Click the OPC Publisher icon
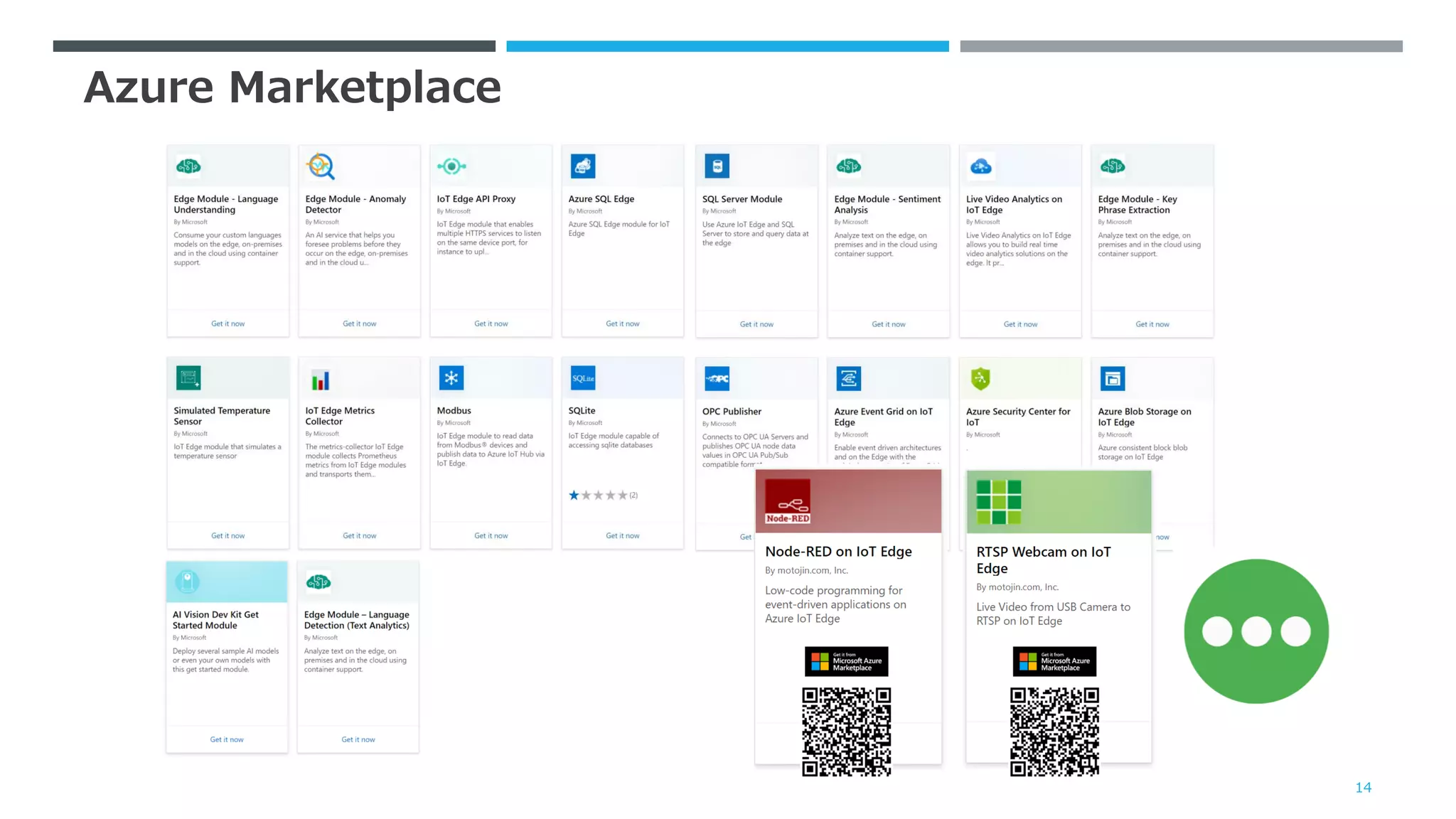The width and height of the screenshot is (1456, 819). pos(717,379)
